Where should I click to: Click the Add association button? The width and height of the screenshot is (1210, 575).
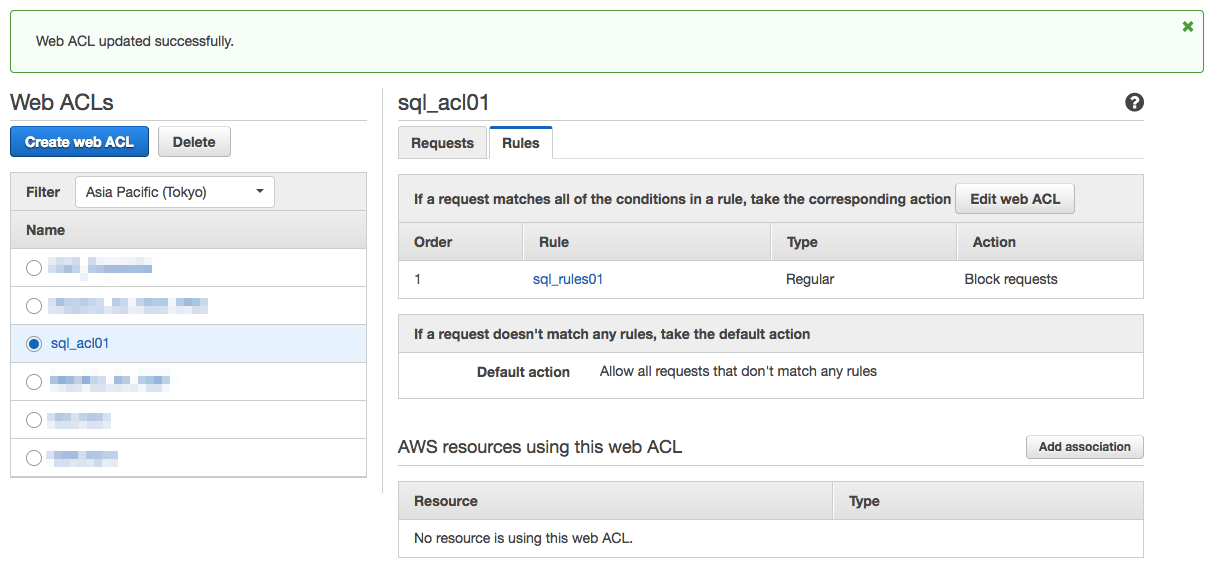click(1084, 447)
